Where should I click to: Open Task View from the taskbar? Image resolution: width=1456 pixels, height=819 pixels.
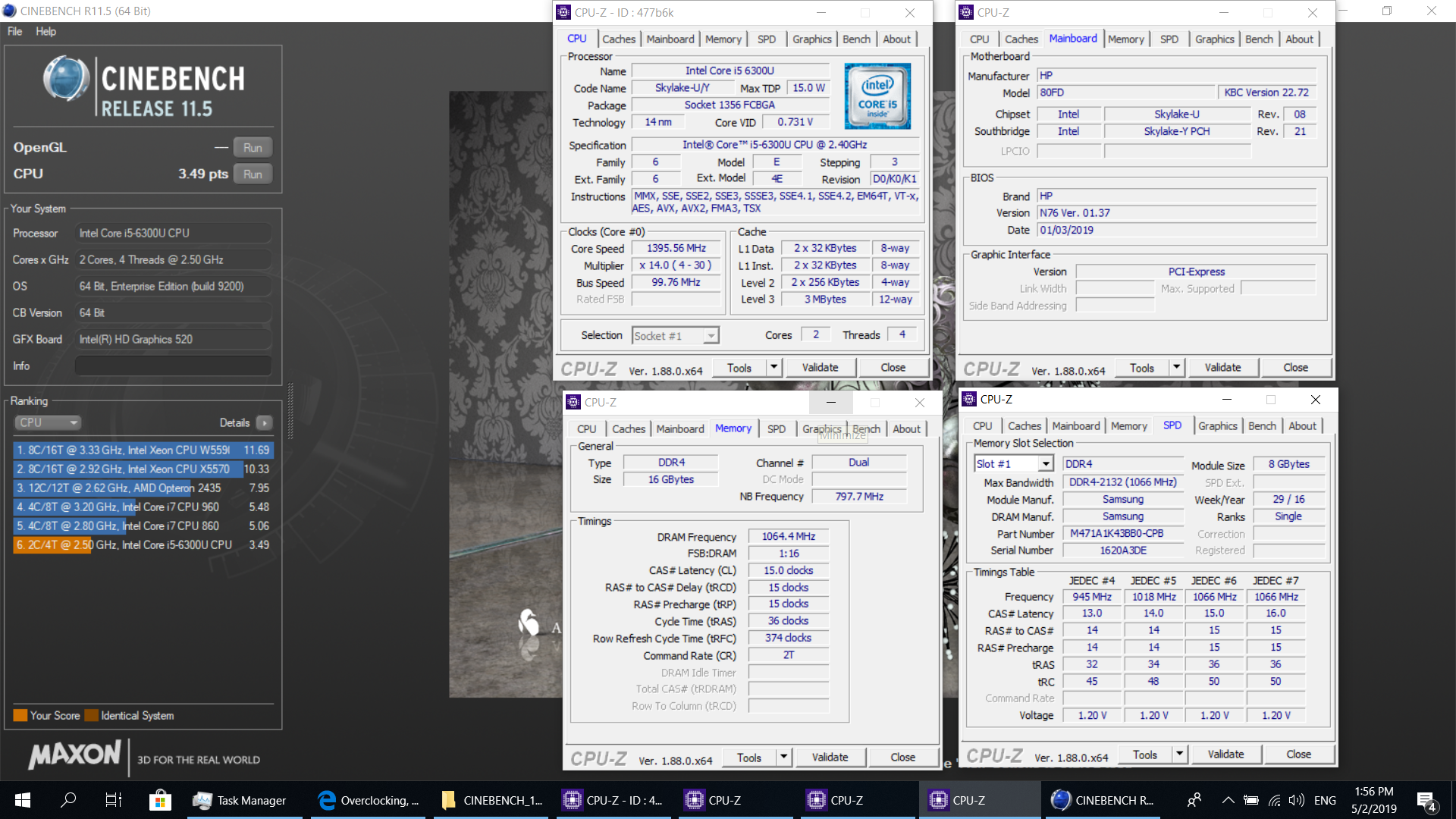coord(114,800)
